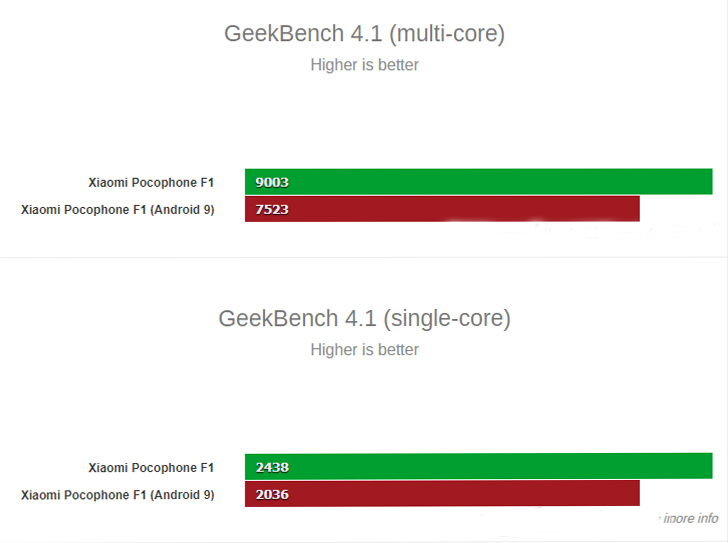The height and width of the screenshot is (543, 728).
Task: Select the green single-core bar showing 2438
Action: click(479, 466)
